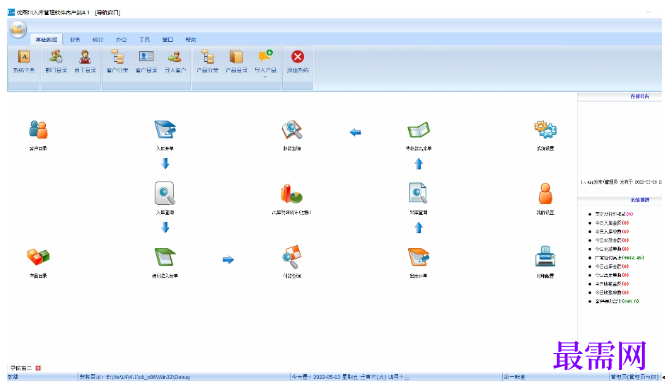This screenshot has width=665, height=387.
Task: Switch to the 统计 ribbon tab
Action: click(x=98, y=39)
